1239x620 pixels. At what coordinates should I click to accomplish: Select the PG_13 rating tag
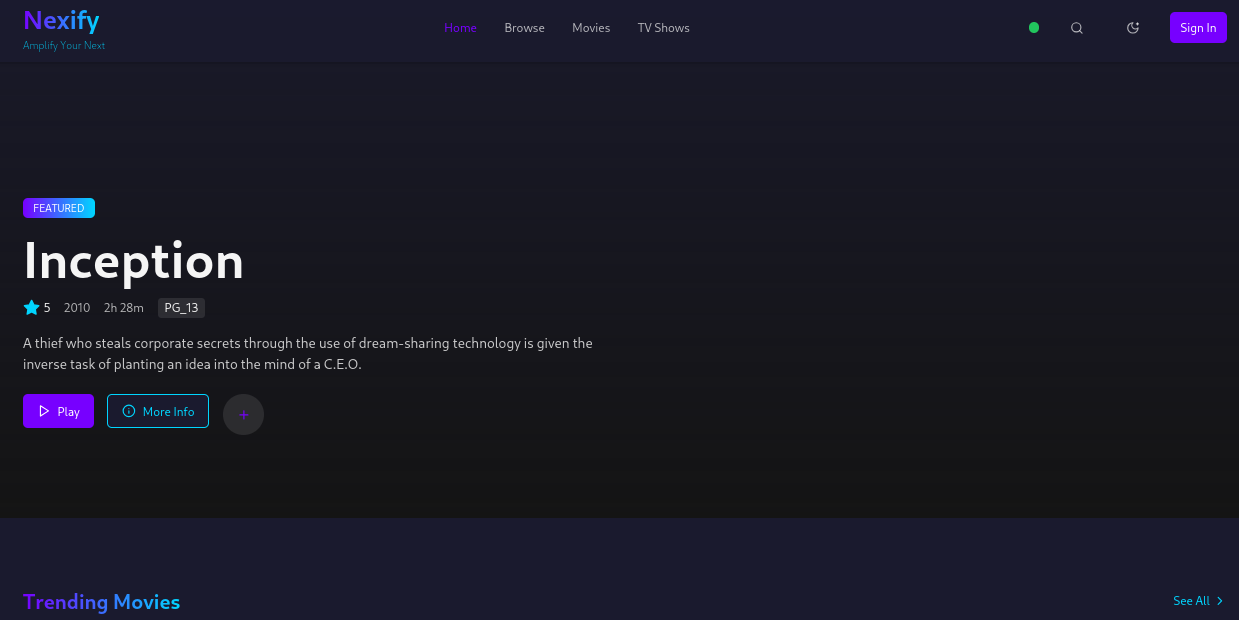click(x=181, y=308)
